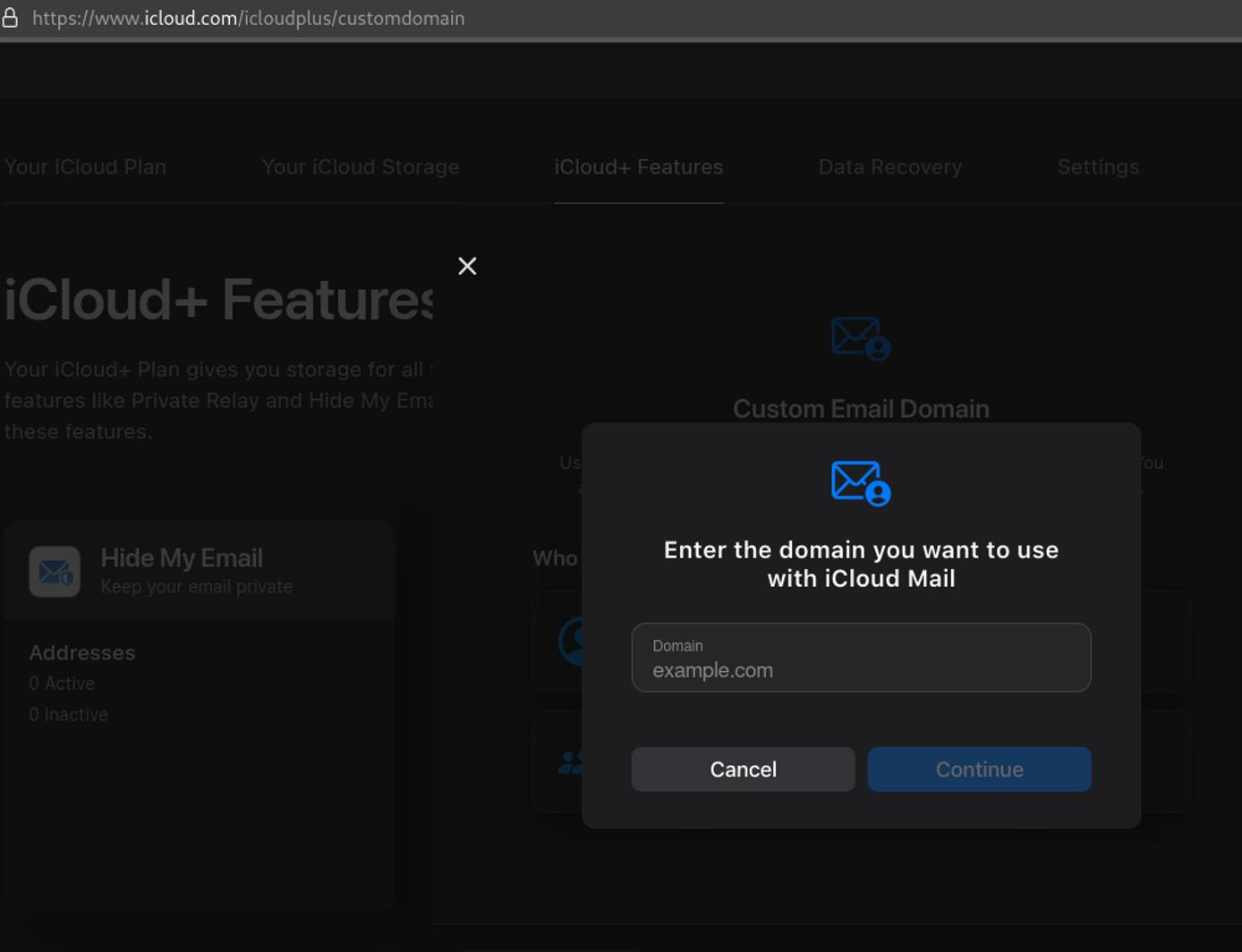The image size is (1242, 952).
Task: Click the Cancel button in the dialog
Action: (743, 769)
